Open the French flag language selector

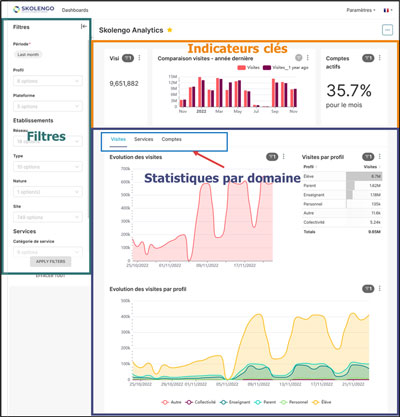click(388, 10)
